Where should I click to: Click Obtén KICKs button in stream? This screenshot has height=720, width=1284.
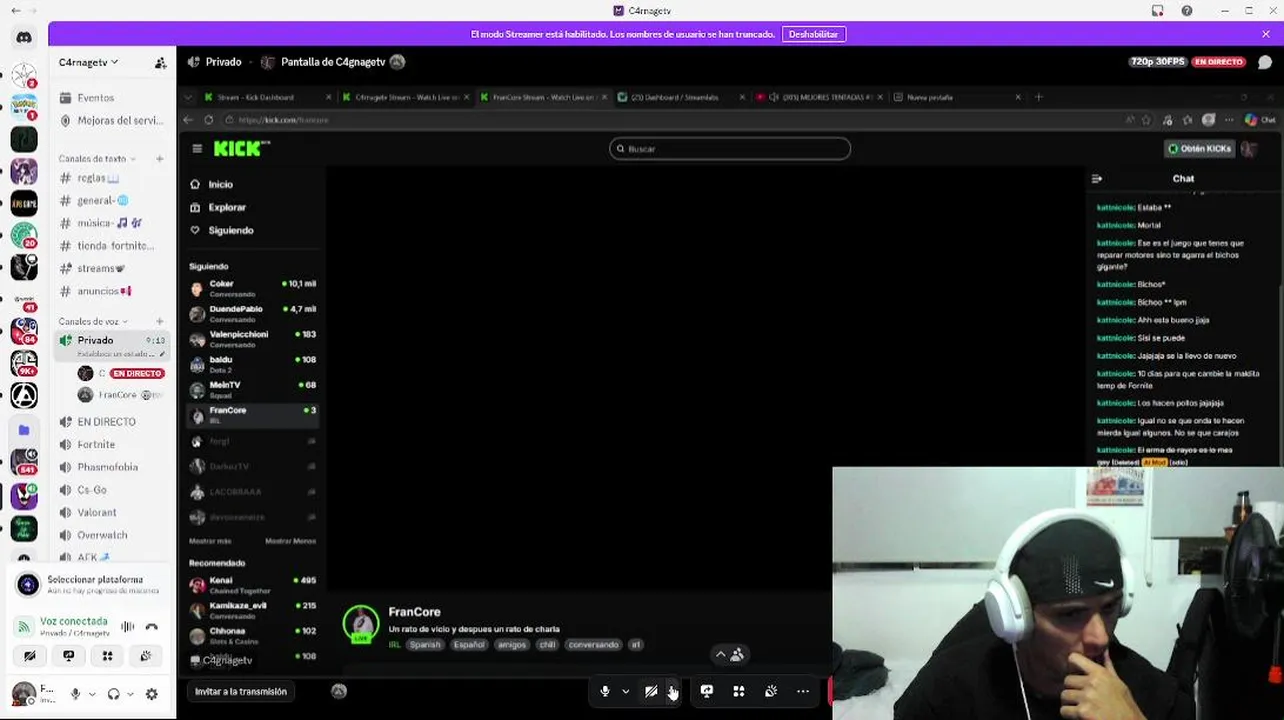click(1200, 149)
